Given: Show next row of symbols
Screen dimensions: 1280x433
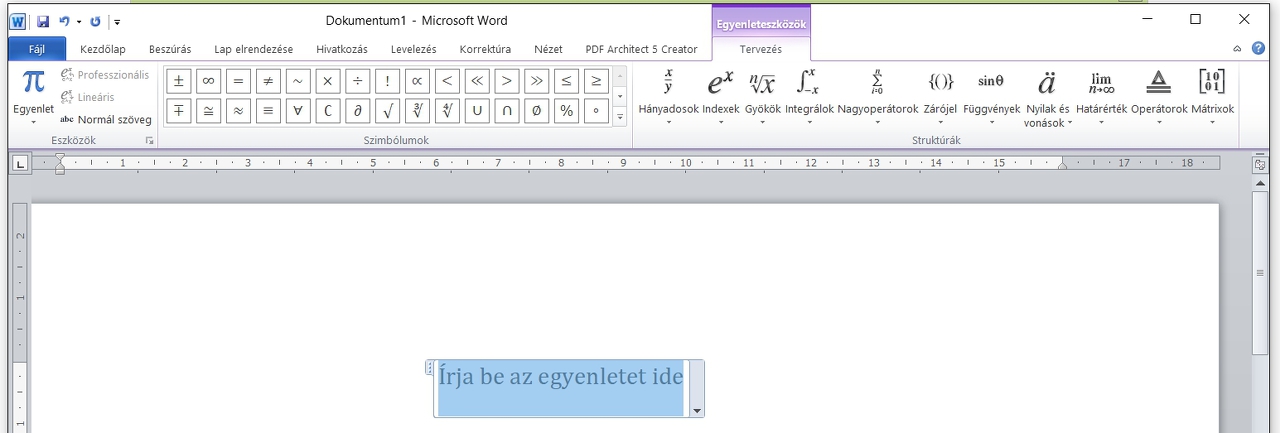Looking at the screenshot, I should 619,96.
